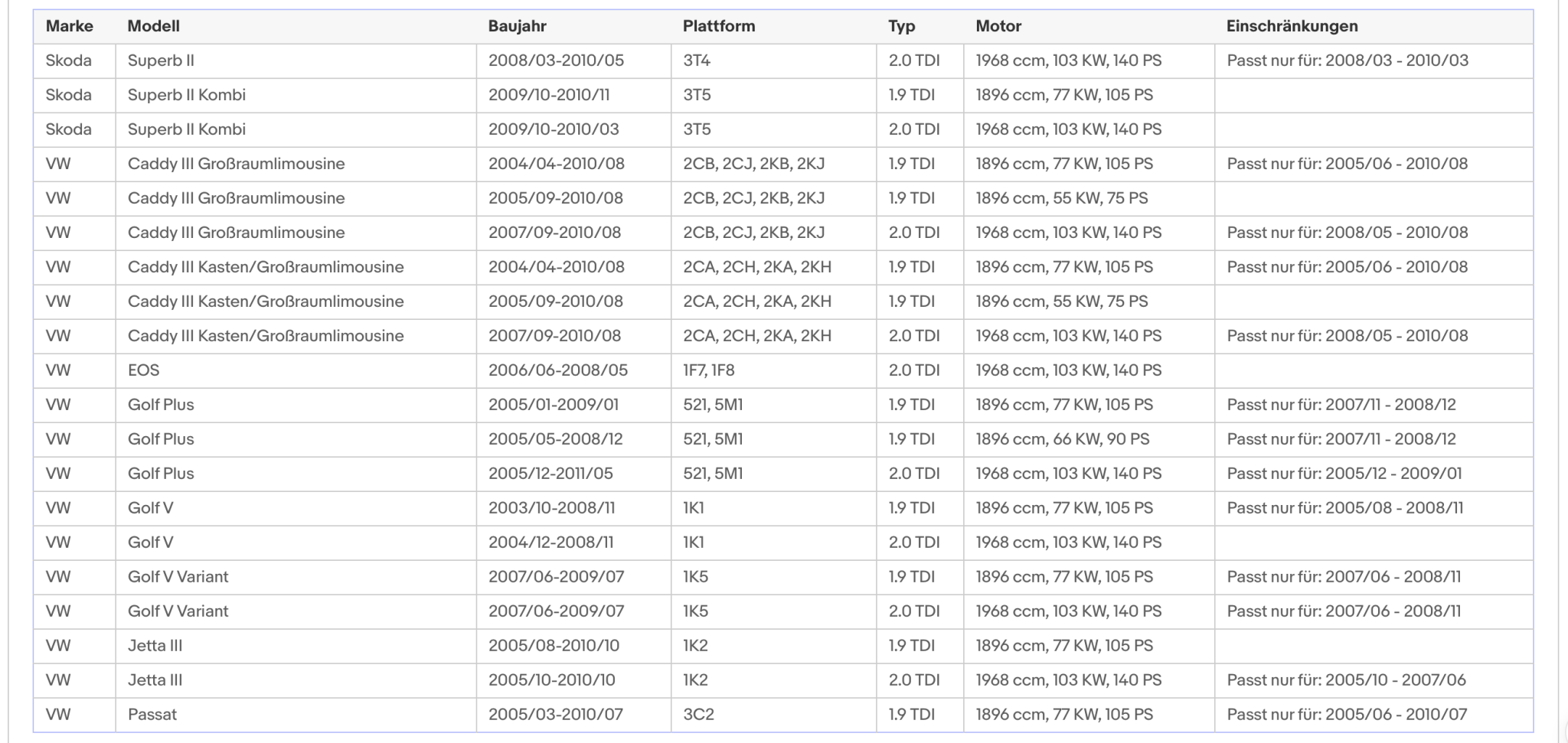
Task: Click the Baujahr cell 2003/10-2008/11
Action: [x=574, y=508]
